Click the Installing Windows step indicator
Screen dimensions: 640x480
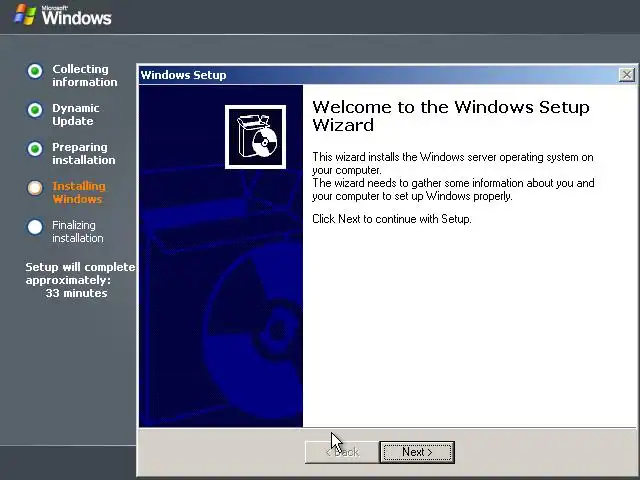(35, 188)
